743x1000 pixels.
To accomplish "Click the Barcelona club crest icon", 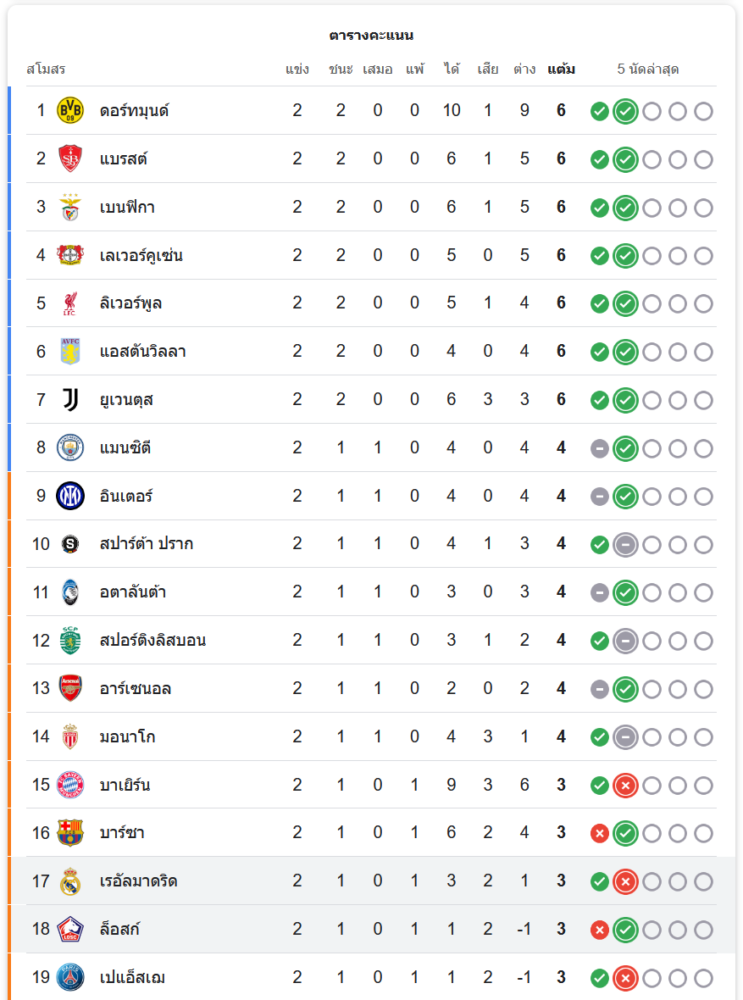I will [x=70, y=833].
